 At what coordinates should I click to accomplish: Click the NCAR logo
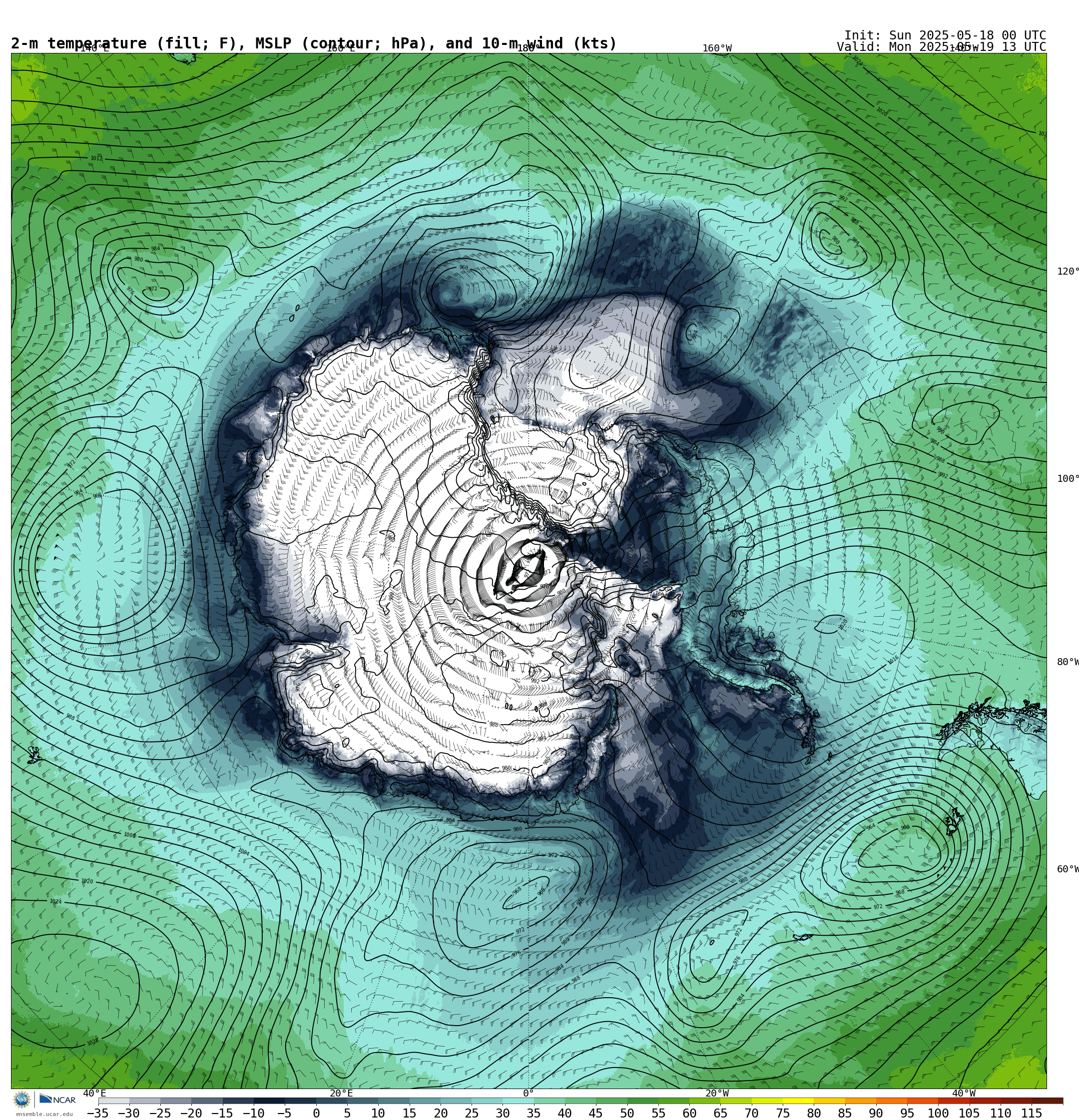(58, 1100)
